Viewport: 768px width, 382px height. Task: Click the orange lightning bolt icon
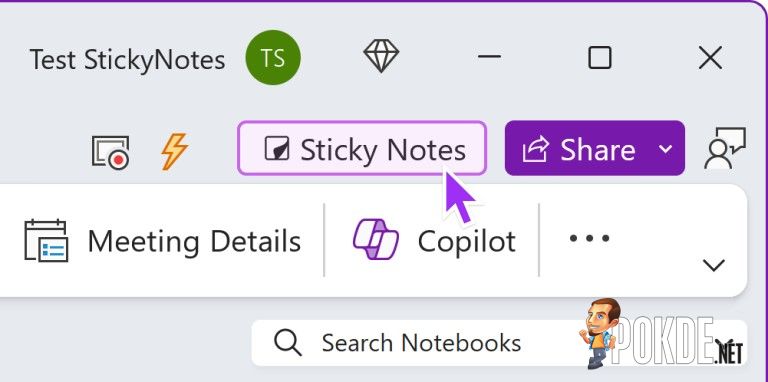(174, 151)
